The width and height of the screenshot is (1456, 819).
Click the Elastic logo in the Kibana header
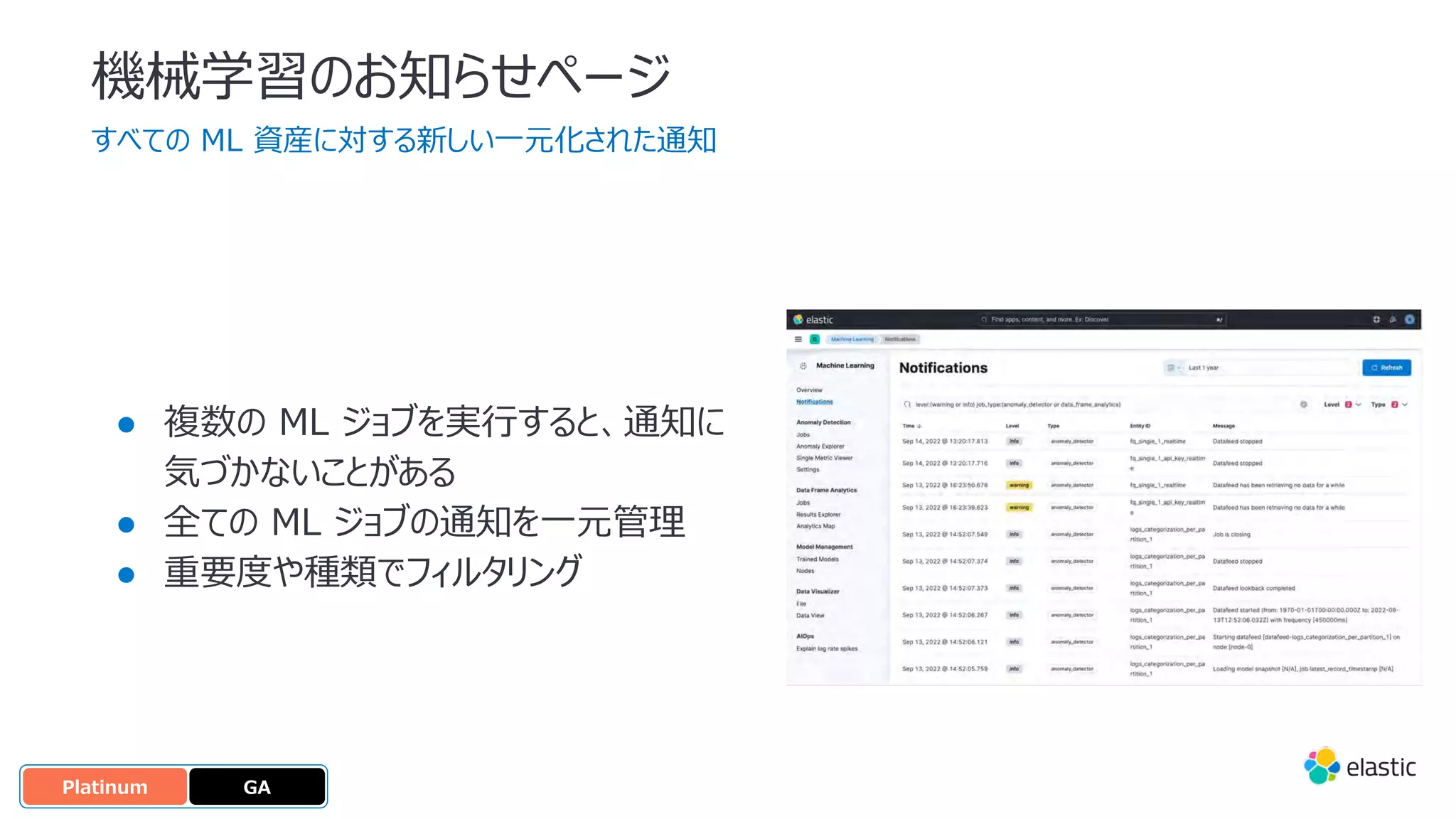pyautogui.click(x=813, y=320)
